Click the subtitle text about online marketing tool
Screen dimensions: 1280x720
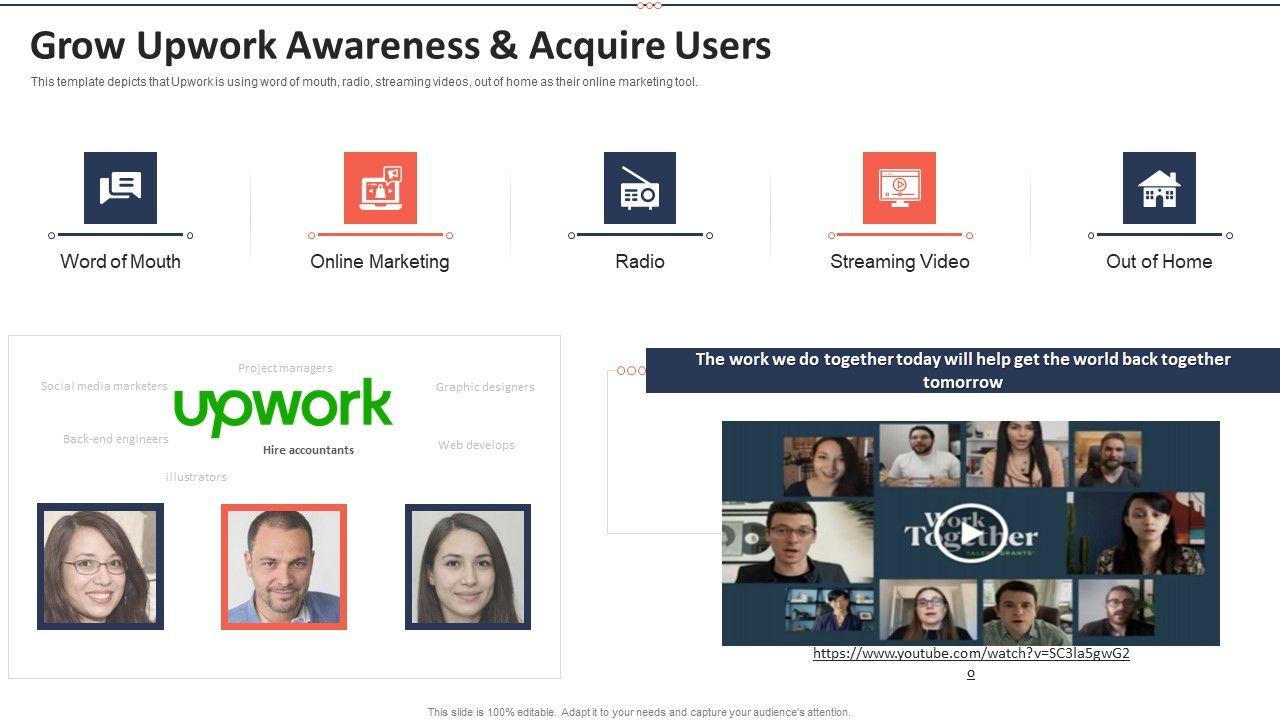point(364,82)
